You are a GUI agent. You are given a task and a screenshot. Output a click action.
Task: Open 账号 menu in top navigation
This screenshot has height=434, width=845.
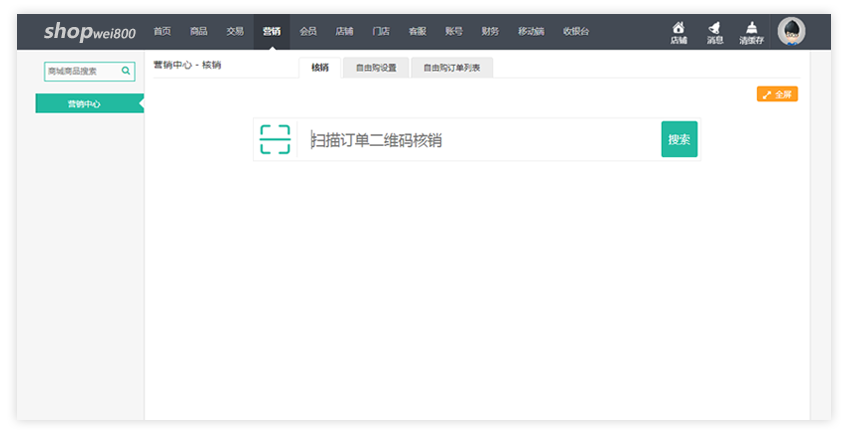pos(454,31)
